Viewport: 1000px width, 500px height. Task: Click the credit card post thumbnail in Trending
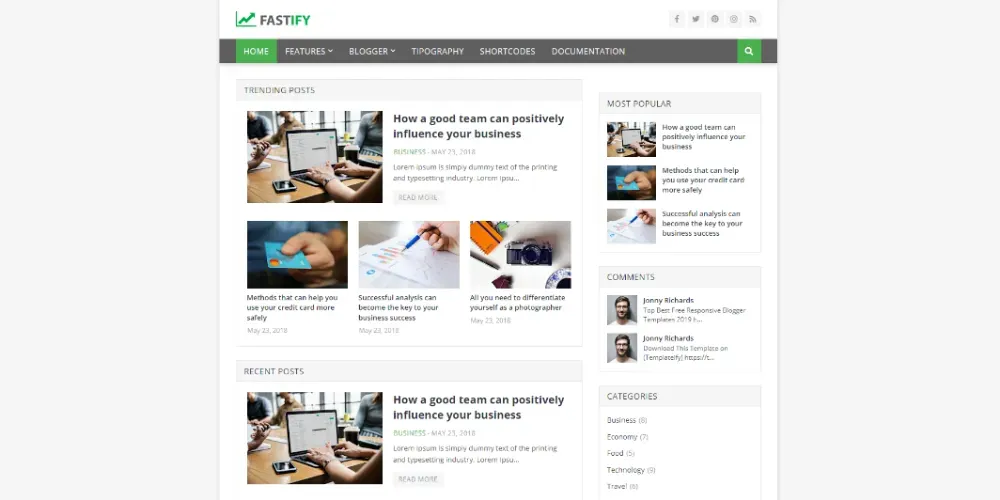[297, 254]
